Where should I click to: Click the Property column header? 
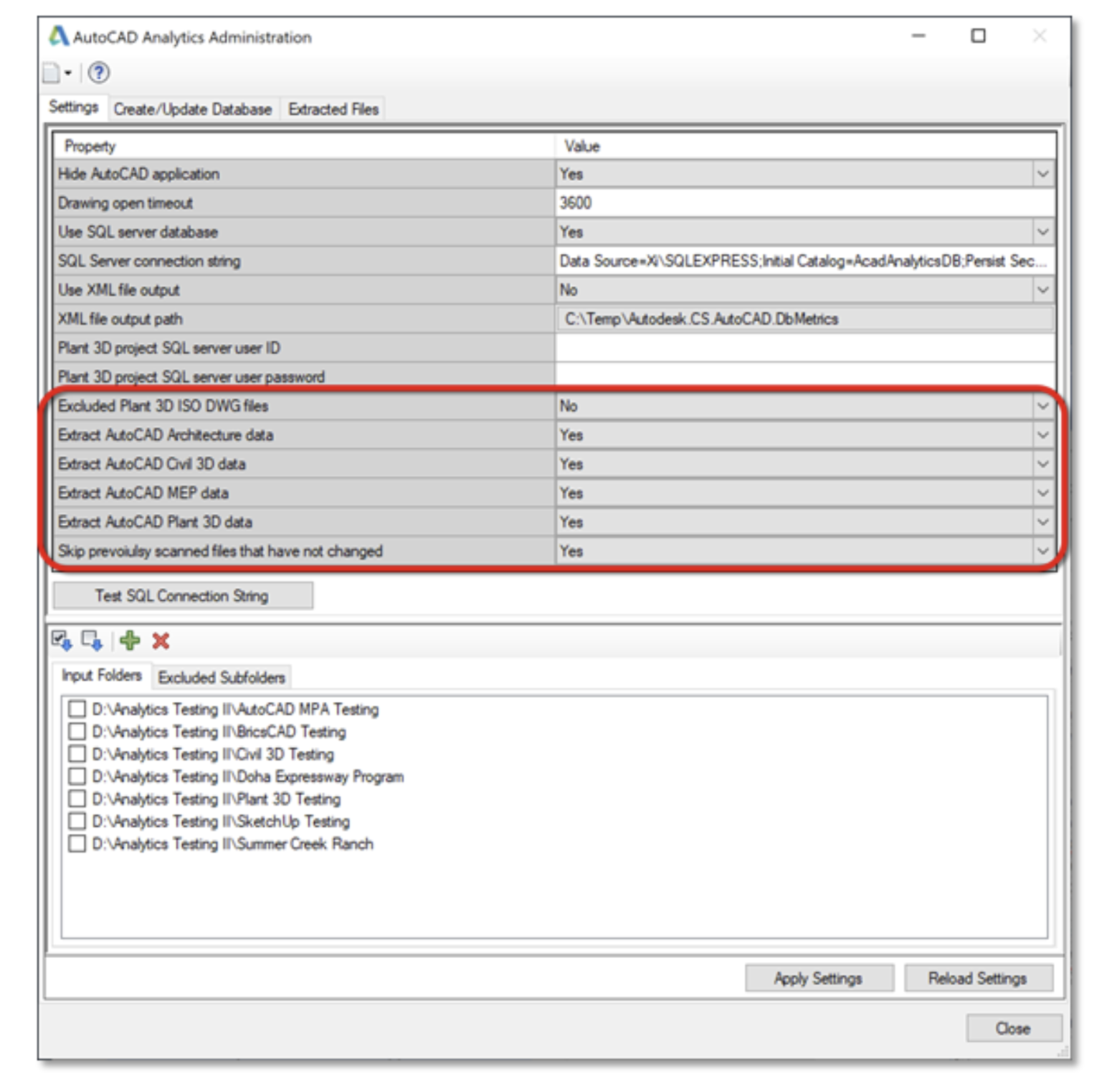pyautogui.click(x=304, y=146)
